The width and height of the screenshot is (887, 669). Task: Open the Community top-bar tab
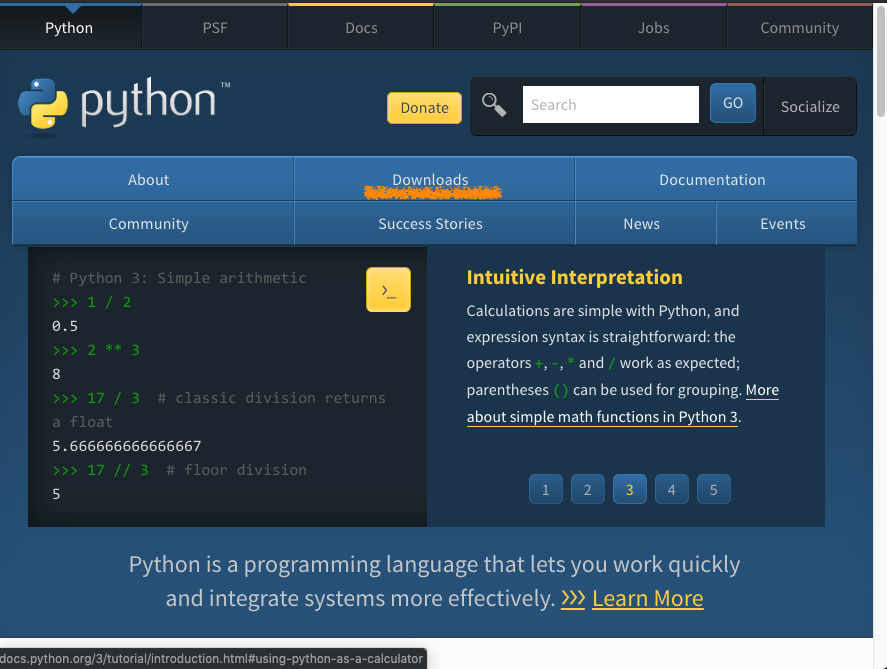coord(799,28)
